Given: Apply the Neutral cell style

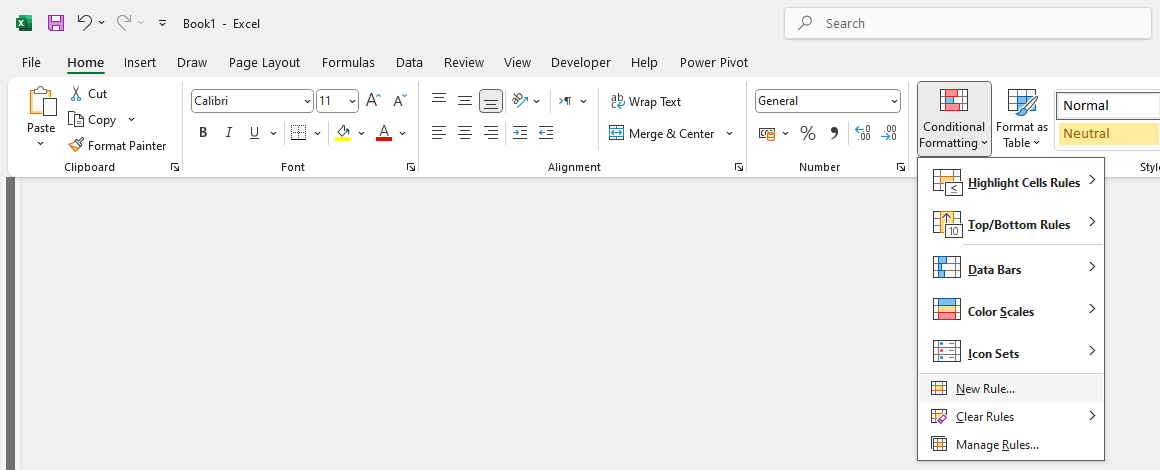Looking at the screenshot, I should coord(1107,133).
